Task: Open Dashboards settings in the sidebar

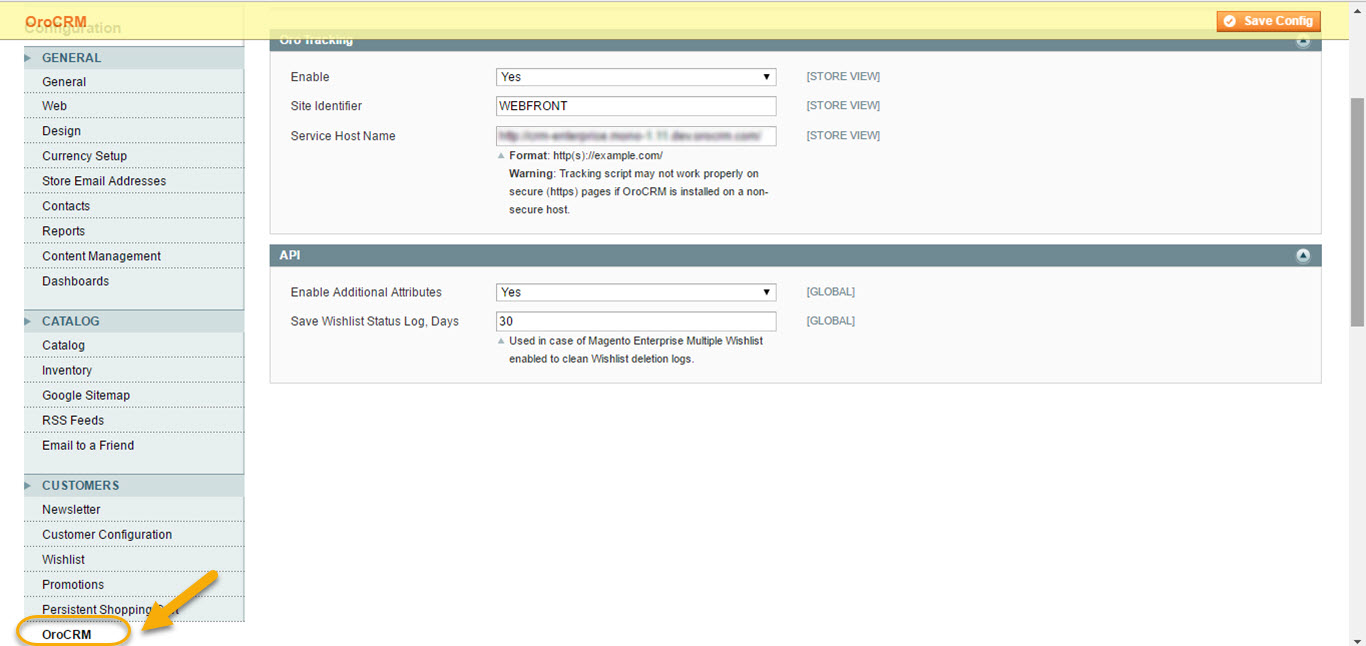Action: point(134,281)
